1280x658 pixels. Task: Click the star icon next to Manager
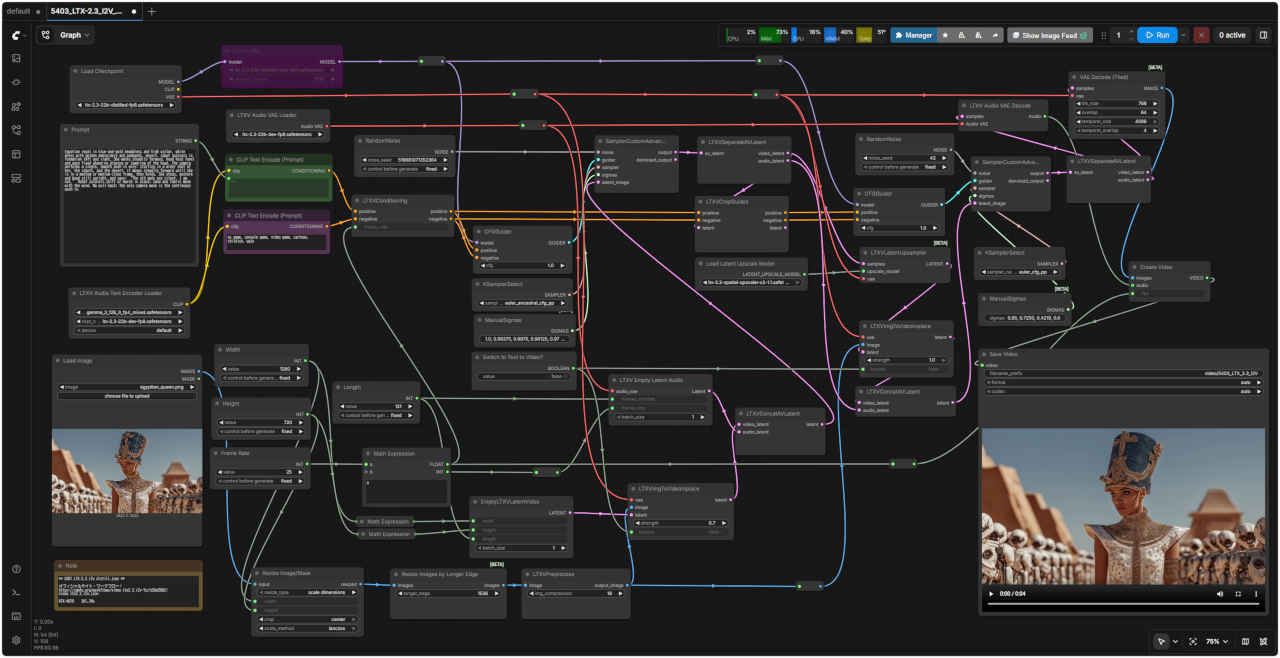[946, 35]
